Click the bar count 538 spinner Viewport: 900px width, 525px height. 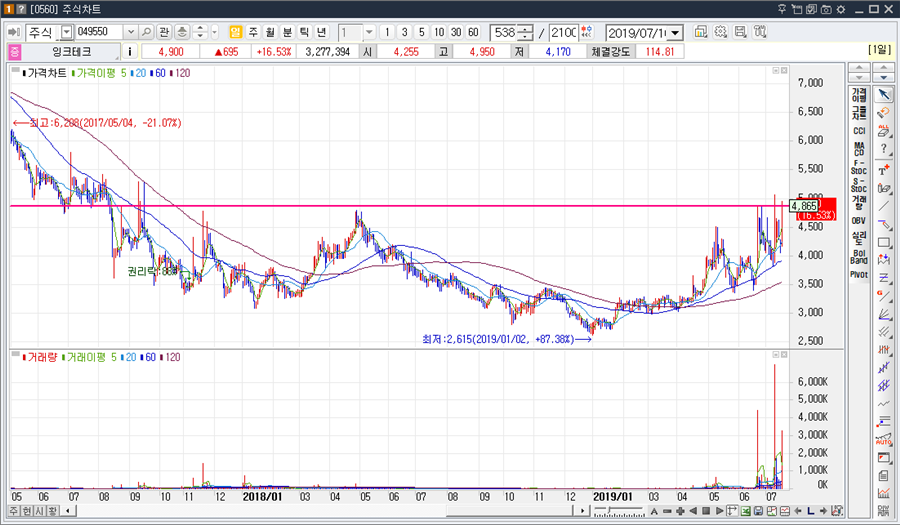[525, 33]
